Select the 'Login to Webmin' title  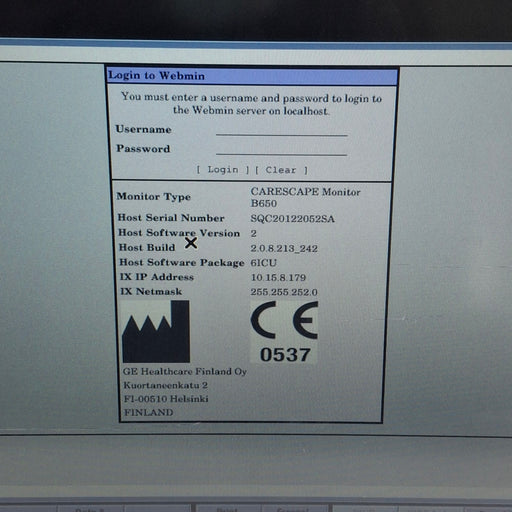click(156, 76)
